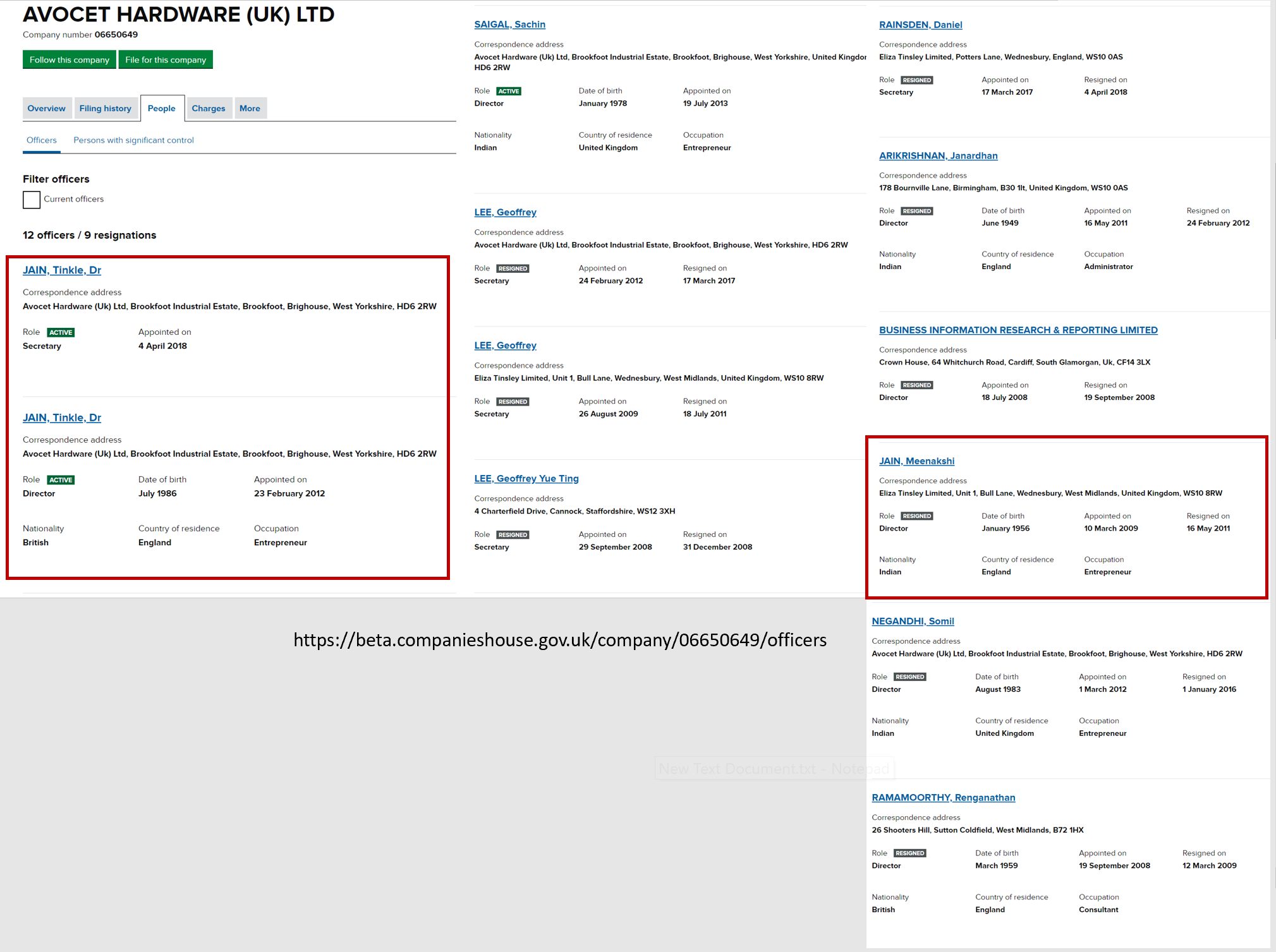Click 26 Shooters Hill, Sutton Coldfield address

point(978,830)
